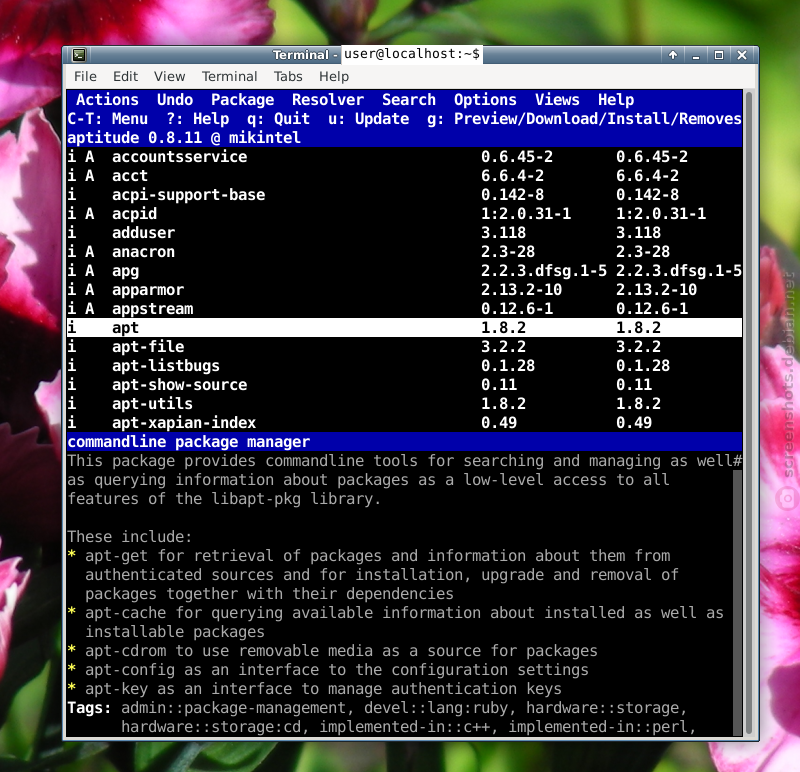This screenshot has width=800, height=772.
Task: Minimize the Terminal window
Action: tap(695, 55)
